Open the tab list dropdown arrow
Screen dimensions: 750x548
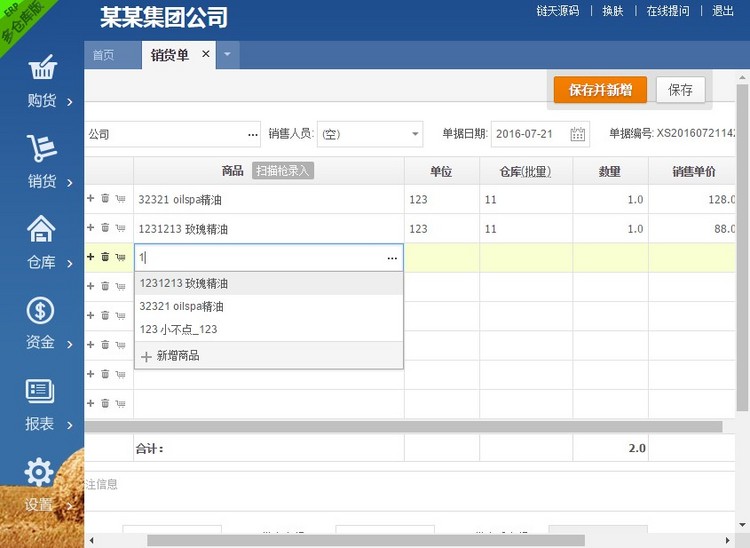tap(227, 55)
